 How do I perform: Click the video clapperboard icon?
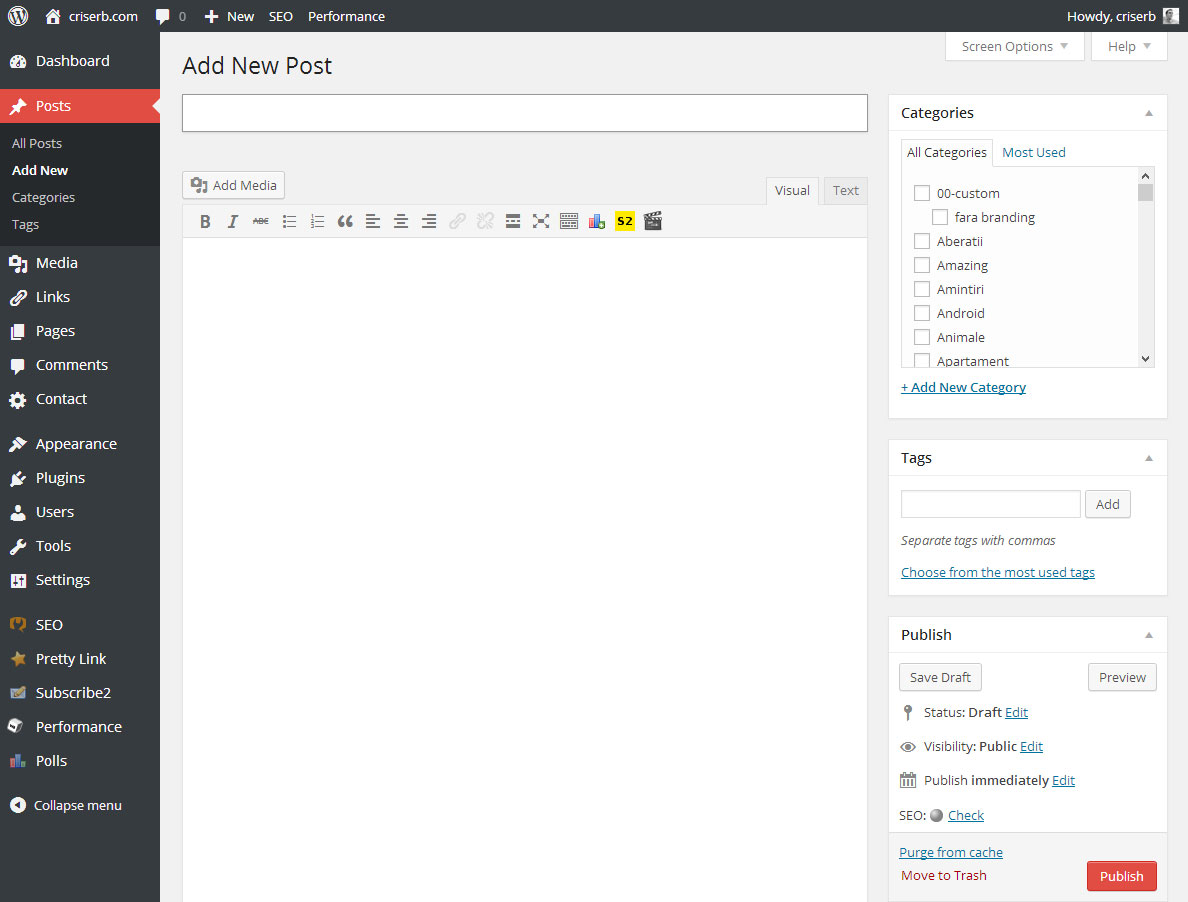click(653, 221)
